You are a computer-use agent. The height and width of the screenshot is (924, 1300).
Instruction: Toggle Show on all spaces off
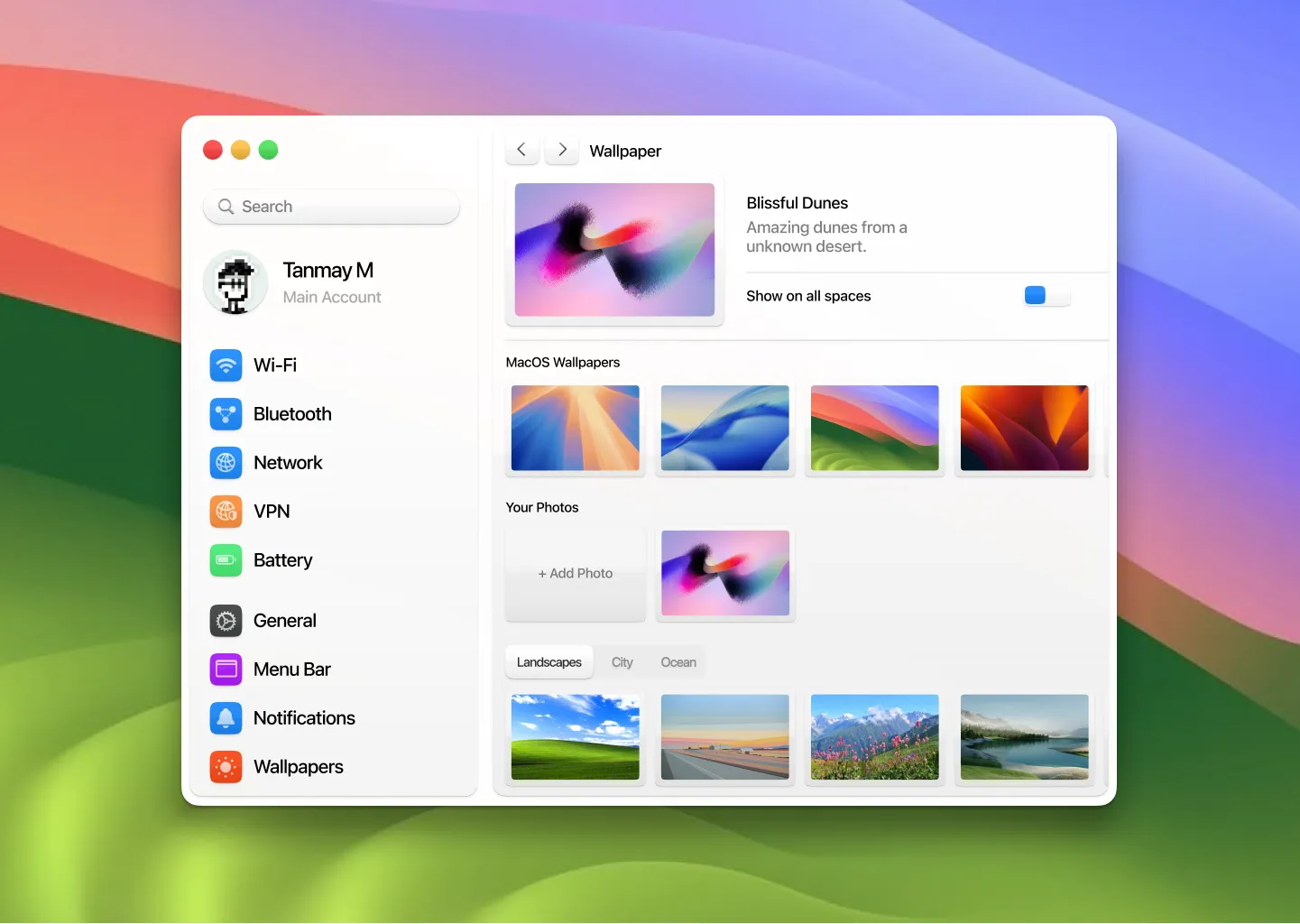point(1046,295)
